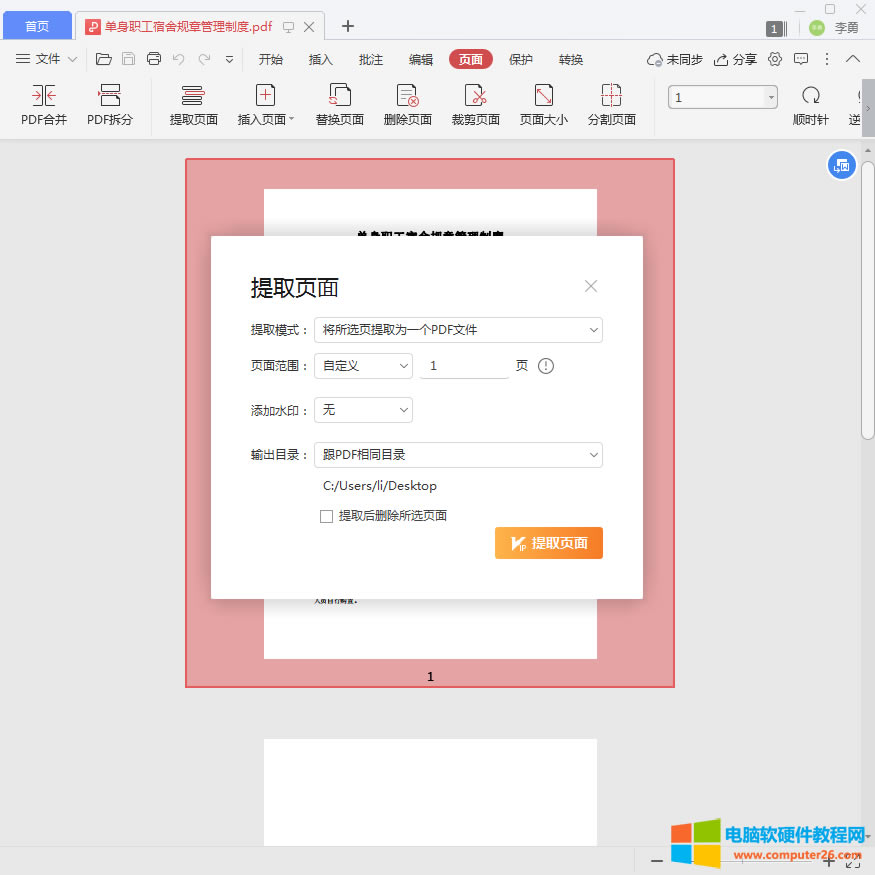Select the PDF合并 tool
The width and height of the screenshot is (875, 875).
tap(42, 104)
